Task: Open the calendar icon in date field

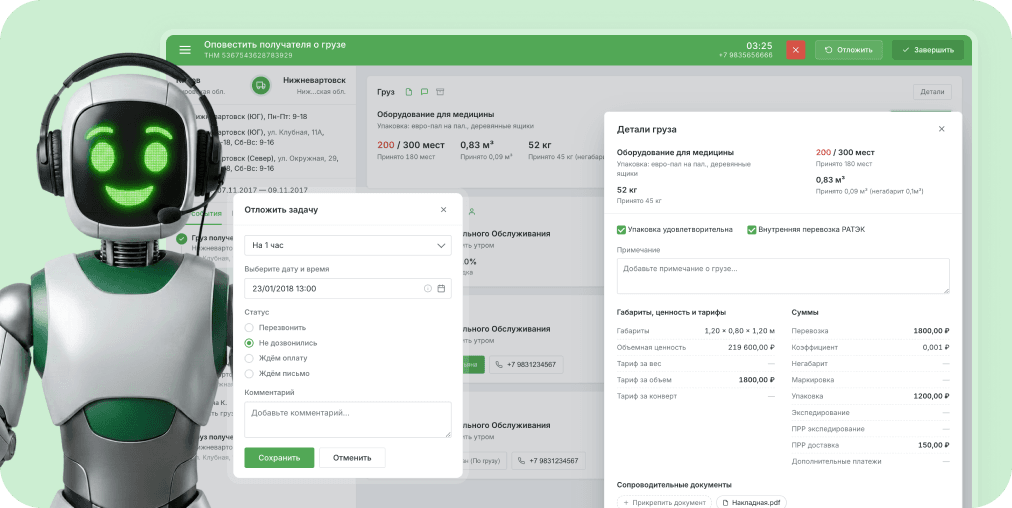Action: (x=441, y=289)
